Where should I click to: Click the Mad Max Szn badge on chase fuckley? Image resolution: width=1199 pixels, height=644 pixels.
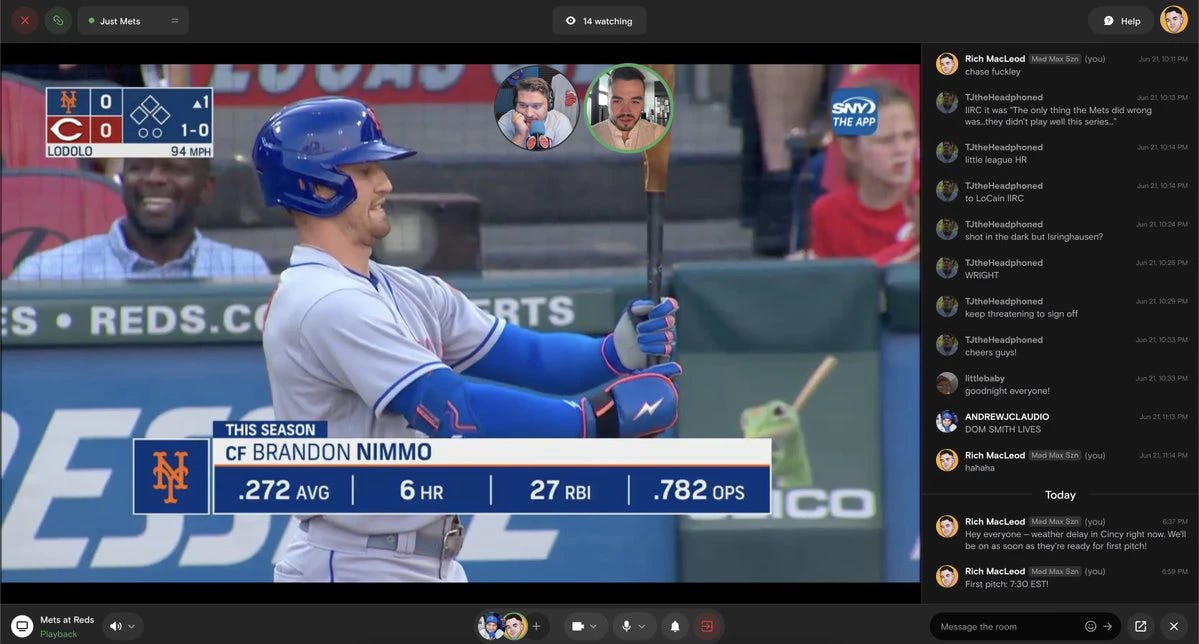(1054, 59)
